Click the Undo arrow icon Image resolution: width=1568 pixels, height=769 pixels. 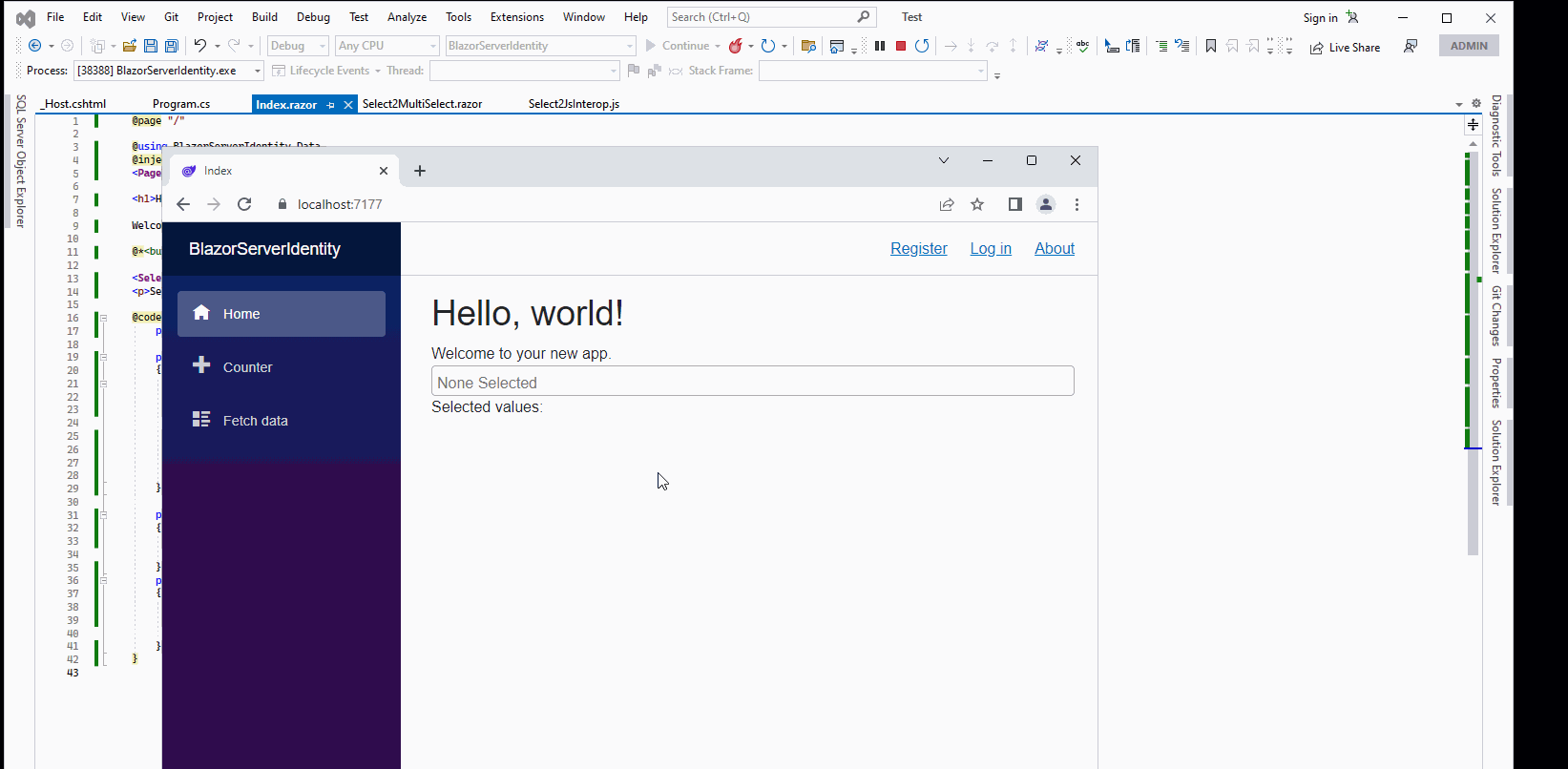200,46
